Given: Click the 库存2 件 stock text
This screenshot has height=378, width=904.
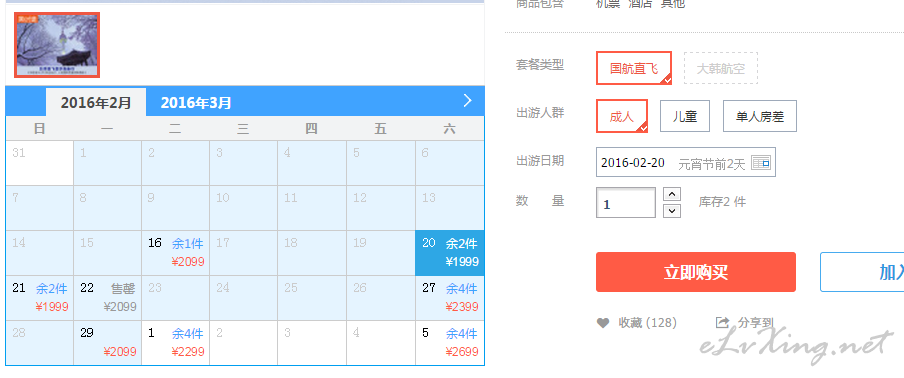Looking at the screenshot, I should [x=722, y=202].
